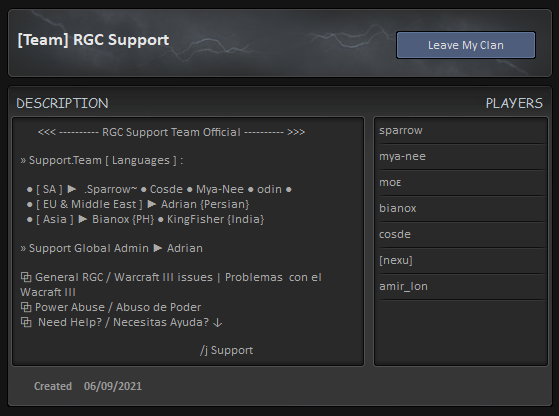Click the Created date 06/09/2021
Image resolution: width=559 pixels, height=416 pixels.
(113, 386)
